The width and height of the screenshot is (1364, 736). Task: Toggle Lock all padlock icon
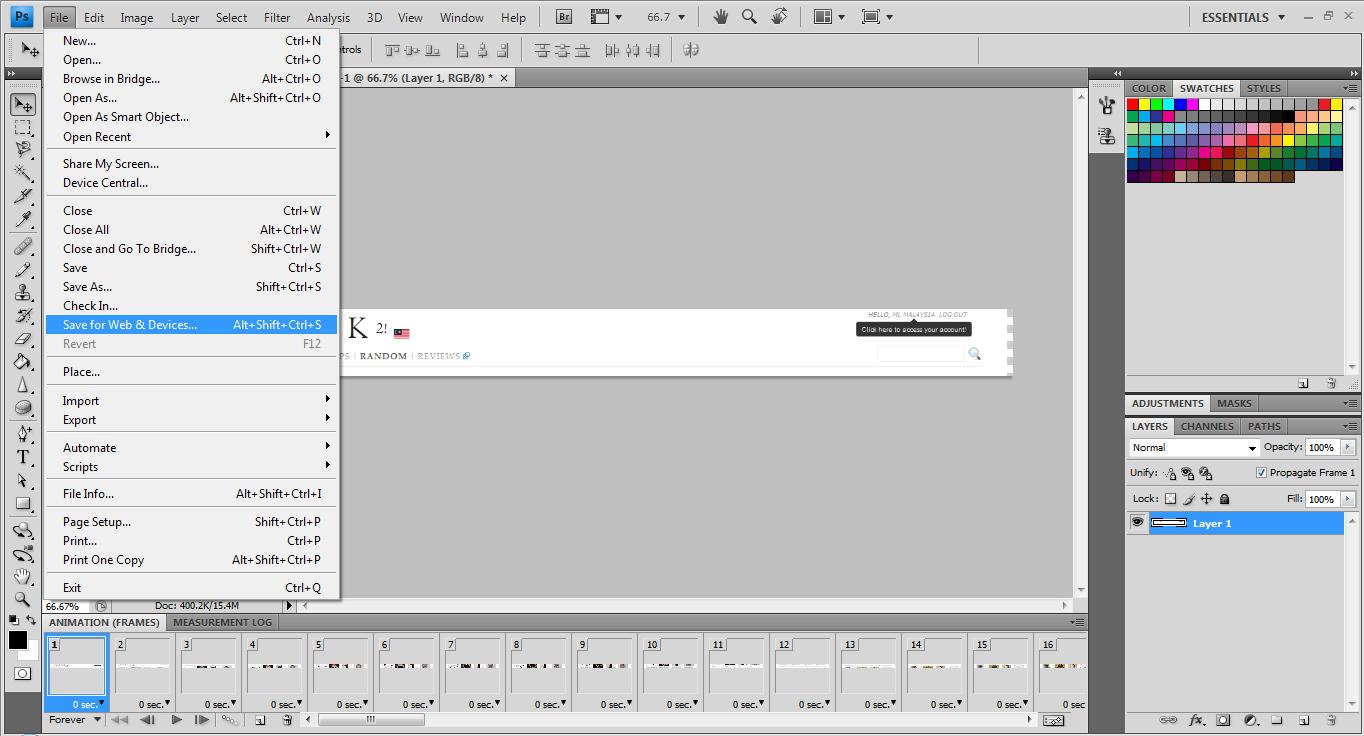(x=1225, y=499)
